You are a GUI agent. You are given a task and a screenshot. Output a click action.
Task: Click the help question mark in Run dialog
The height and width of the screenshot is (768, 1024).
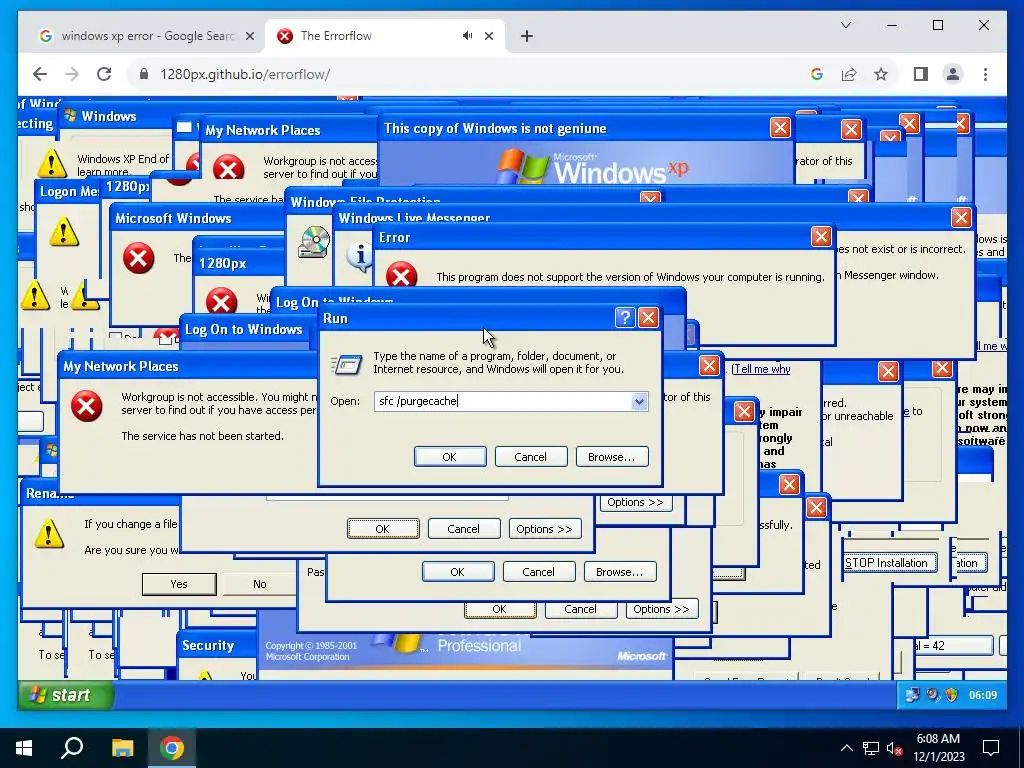(625, 317)
